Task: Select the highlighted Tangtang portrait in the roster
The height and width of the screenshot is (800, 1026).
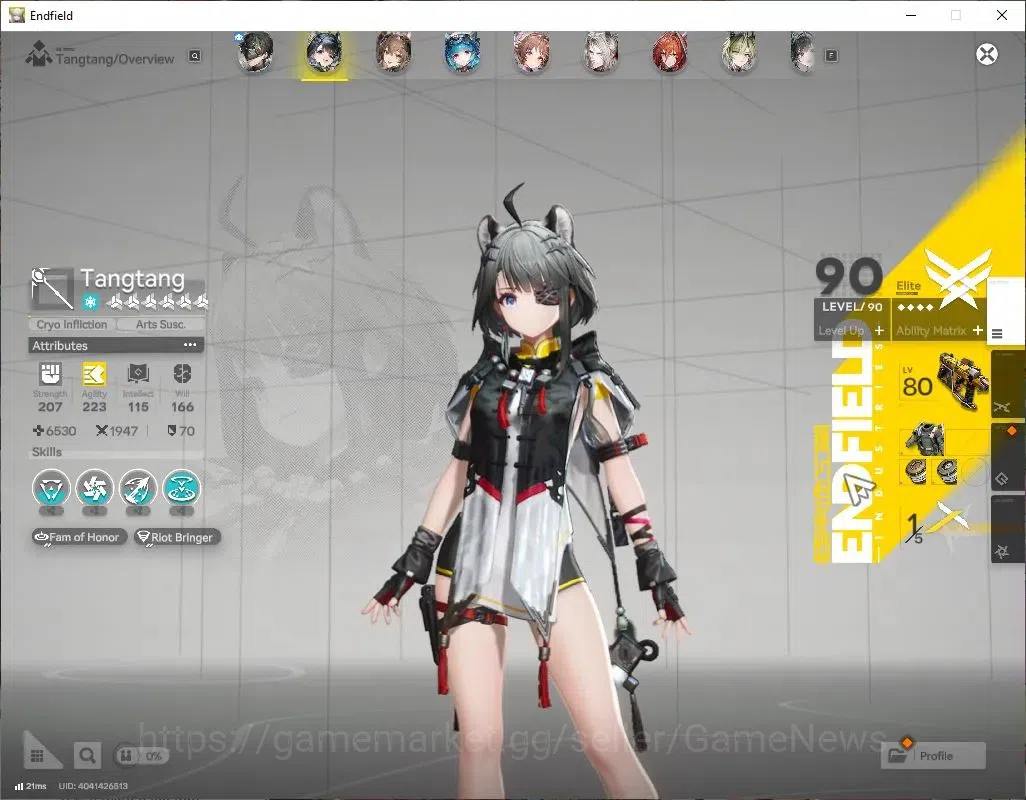Action: [325, 52]
